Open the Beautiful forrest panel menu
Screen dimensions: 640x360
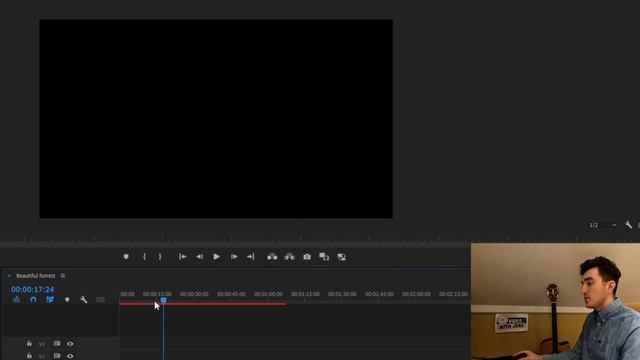pos(63,276)
